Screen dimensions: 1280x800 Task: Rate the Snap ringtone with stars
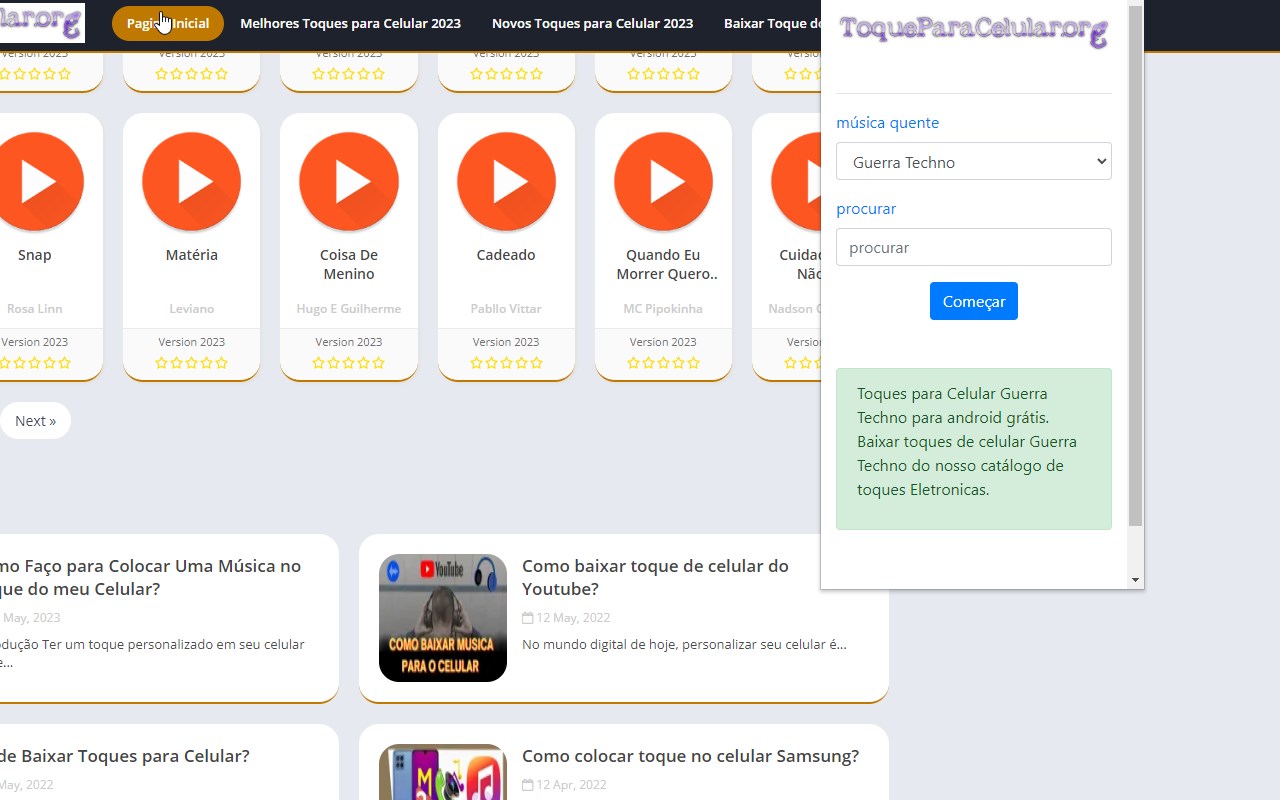click(35, 363)
